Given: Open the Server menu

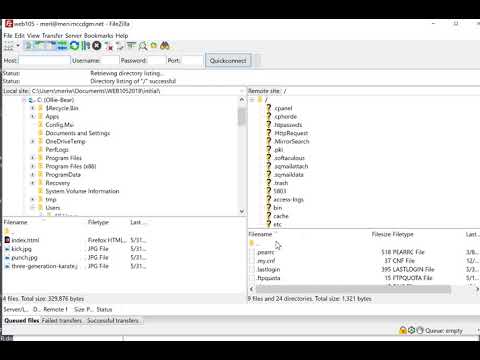Looking at the screenshot, I should tap(73, 35).
